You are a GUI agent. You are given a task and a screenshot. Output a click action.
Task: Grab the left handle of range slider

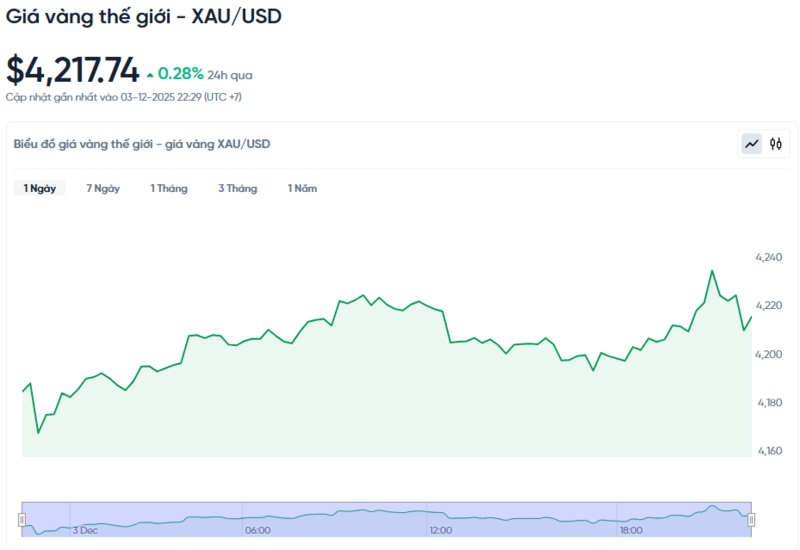pyautogui.click(x=21, y=519)
